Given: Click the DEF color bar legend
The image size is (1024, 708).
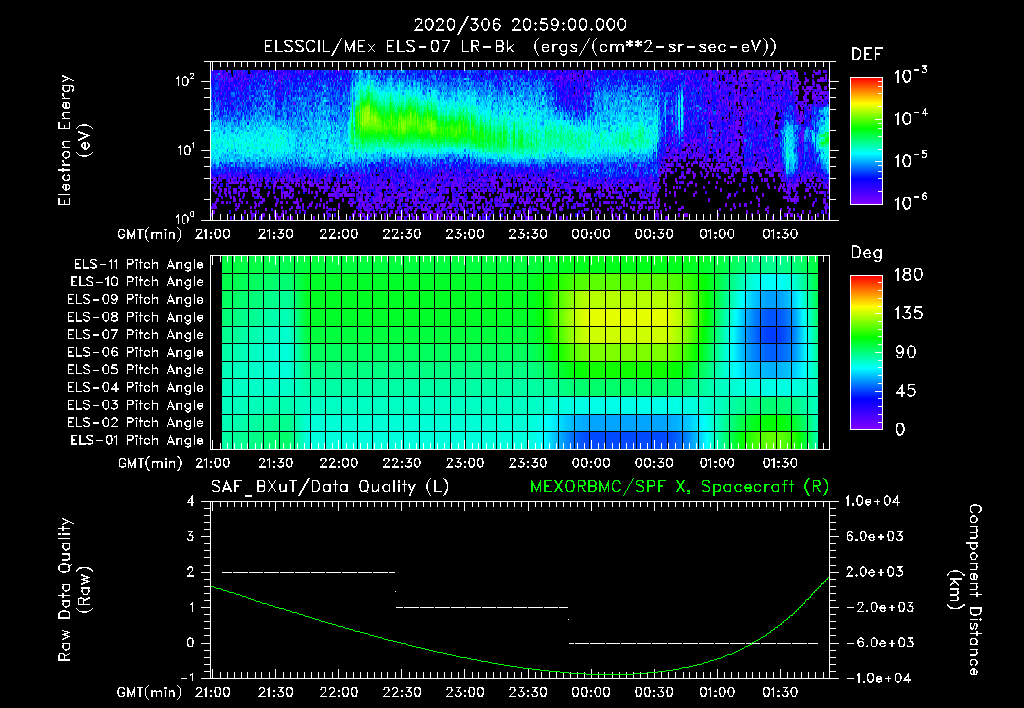Looking at the screenshot, I should (866, 141).
